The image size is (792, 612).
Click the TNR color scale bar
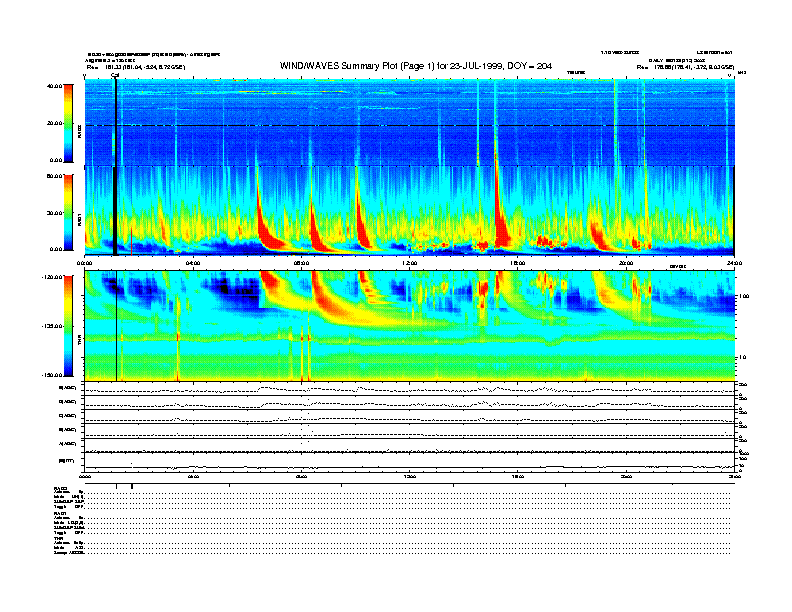click(70, 326)
